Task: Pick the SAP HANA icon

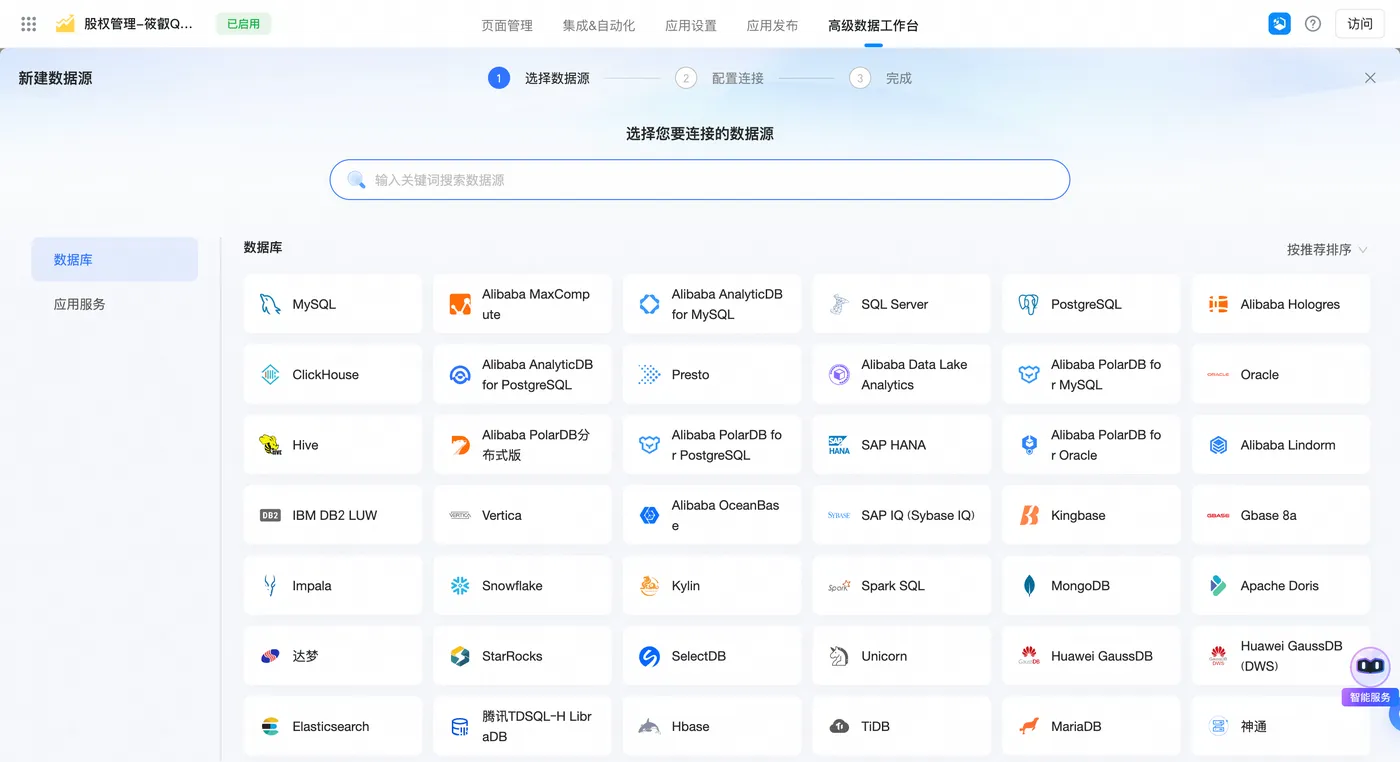Action: [x=839, y=445]
